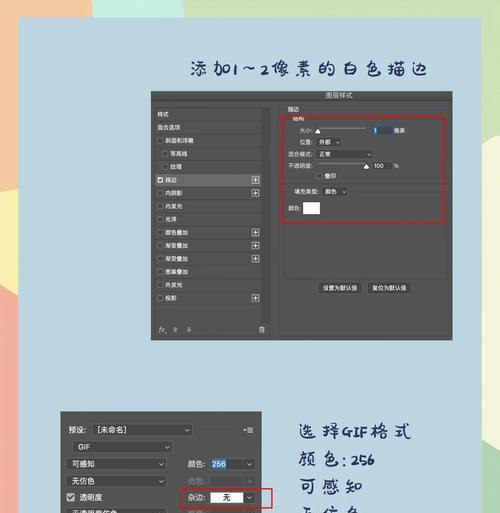
Task: Click the trash delete-effect icon
Action: 262,329
